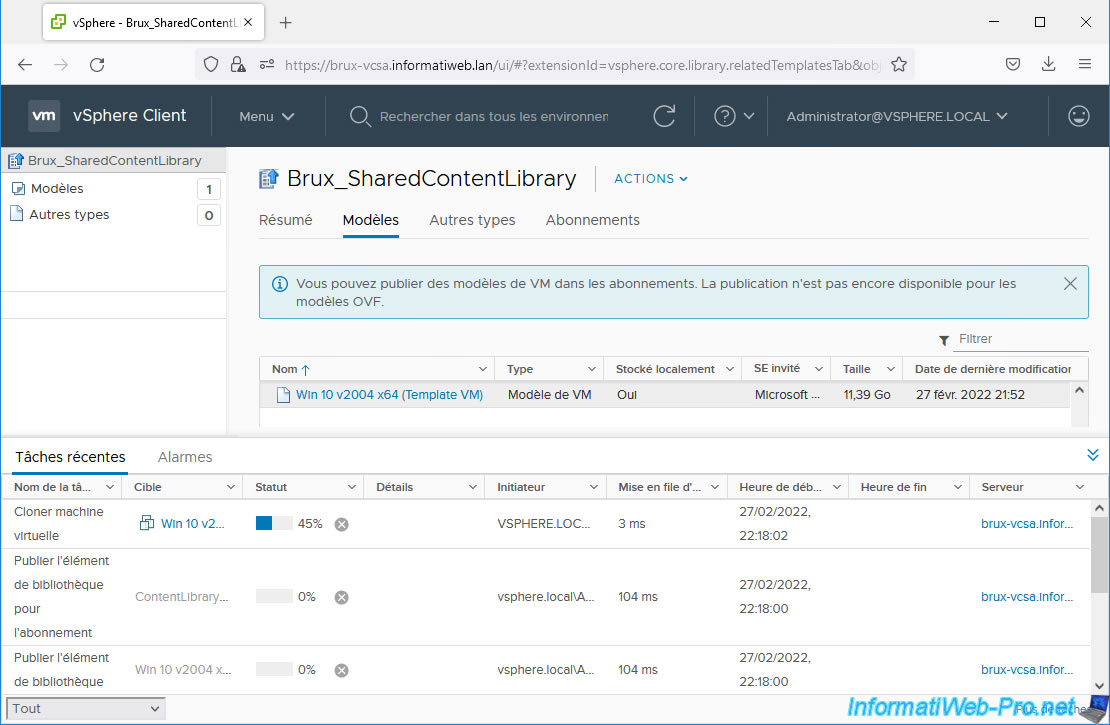Open the Statut column chevron in tasks
The height and width of the screenshot is (725, 1110).
[x=351, y=487]
